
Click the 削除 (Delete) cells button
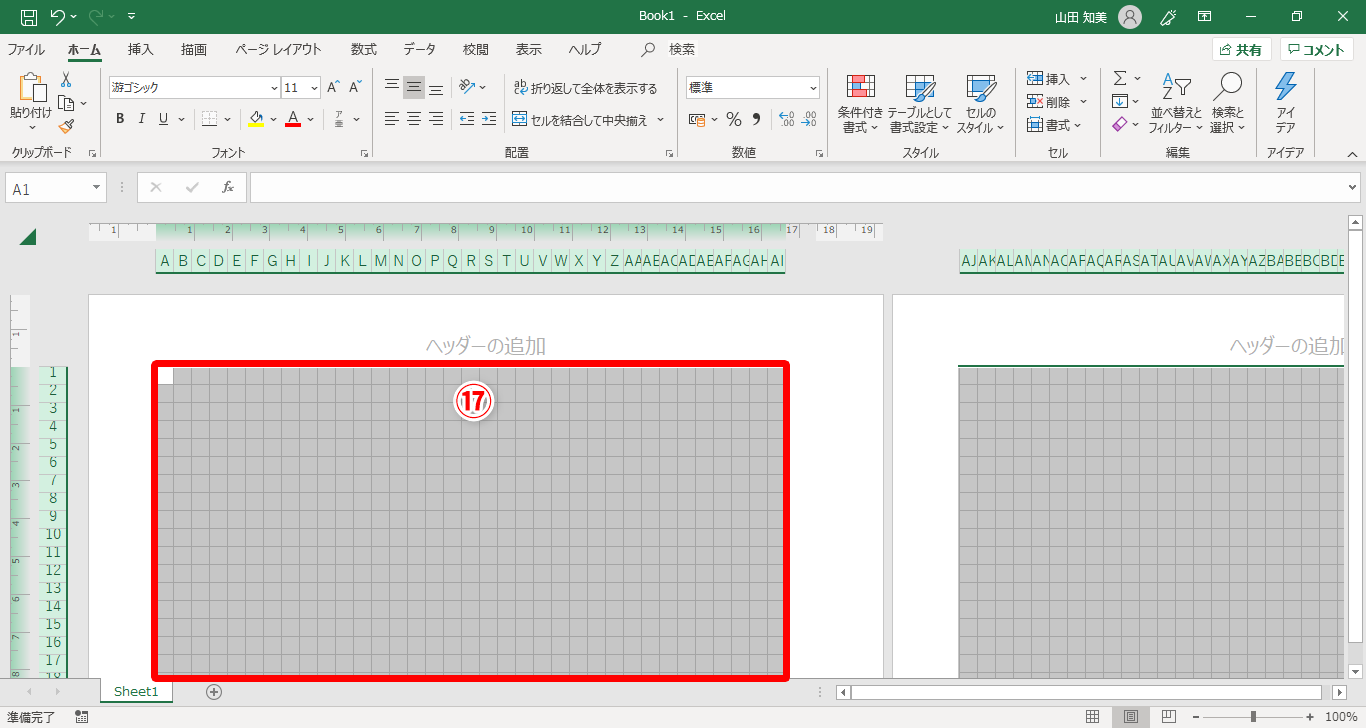point(1050,101)
